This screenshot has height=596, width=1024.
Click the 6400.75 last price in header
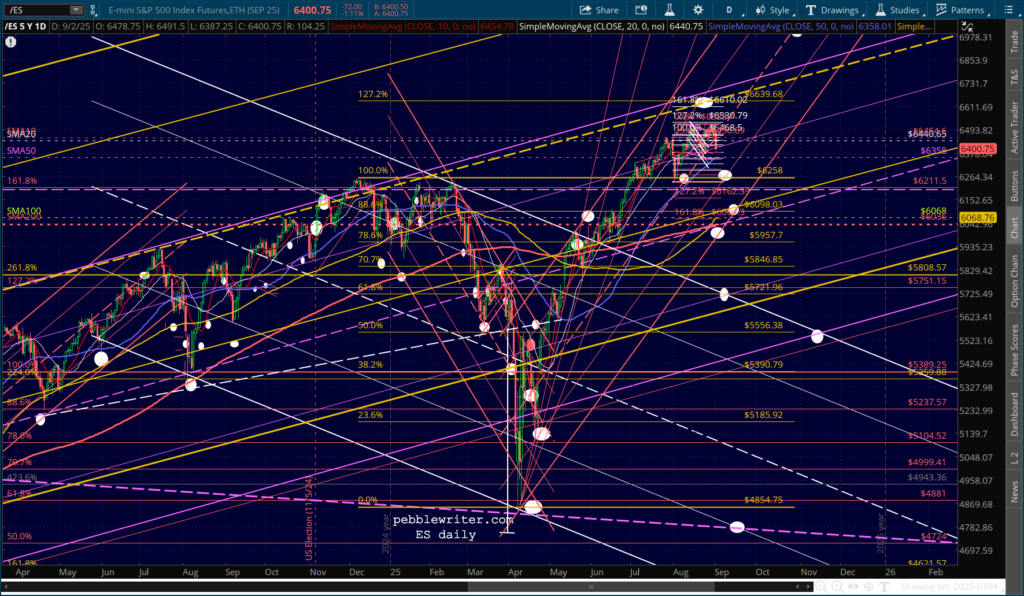click(312, 10)
